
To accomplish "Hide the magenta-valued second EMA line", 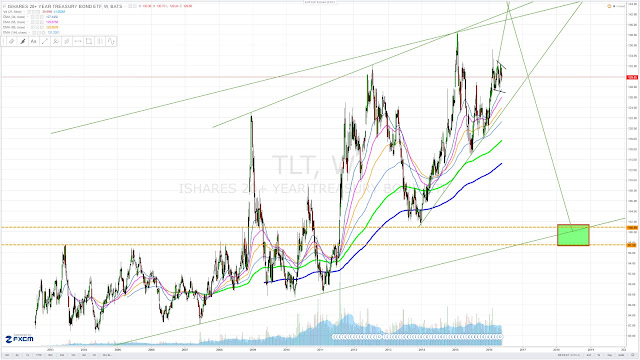I will coord(32,22).
